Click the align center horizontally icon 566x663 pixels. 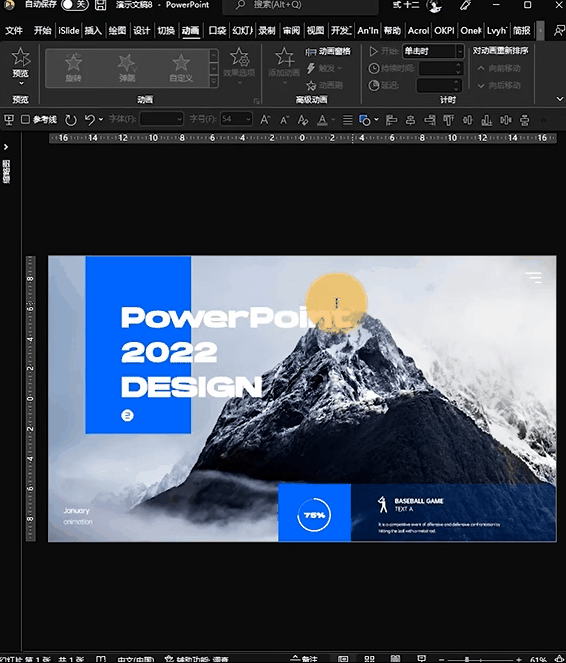point(410,121)
